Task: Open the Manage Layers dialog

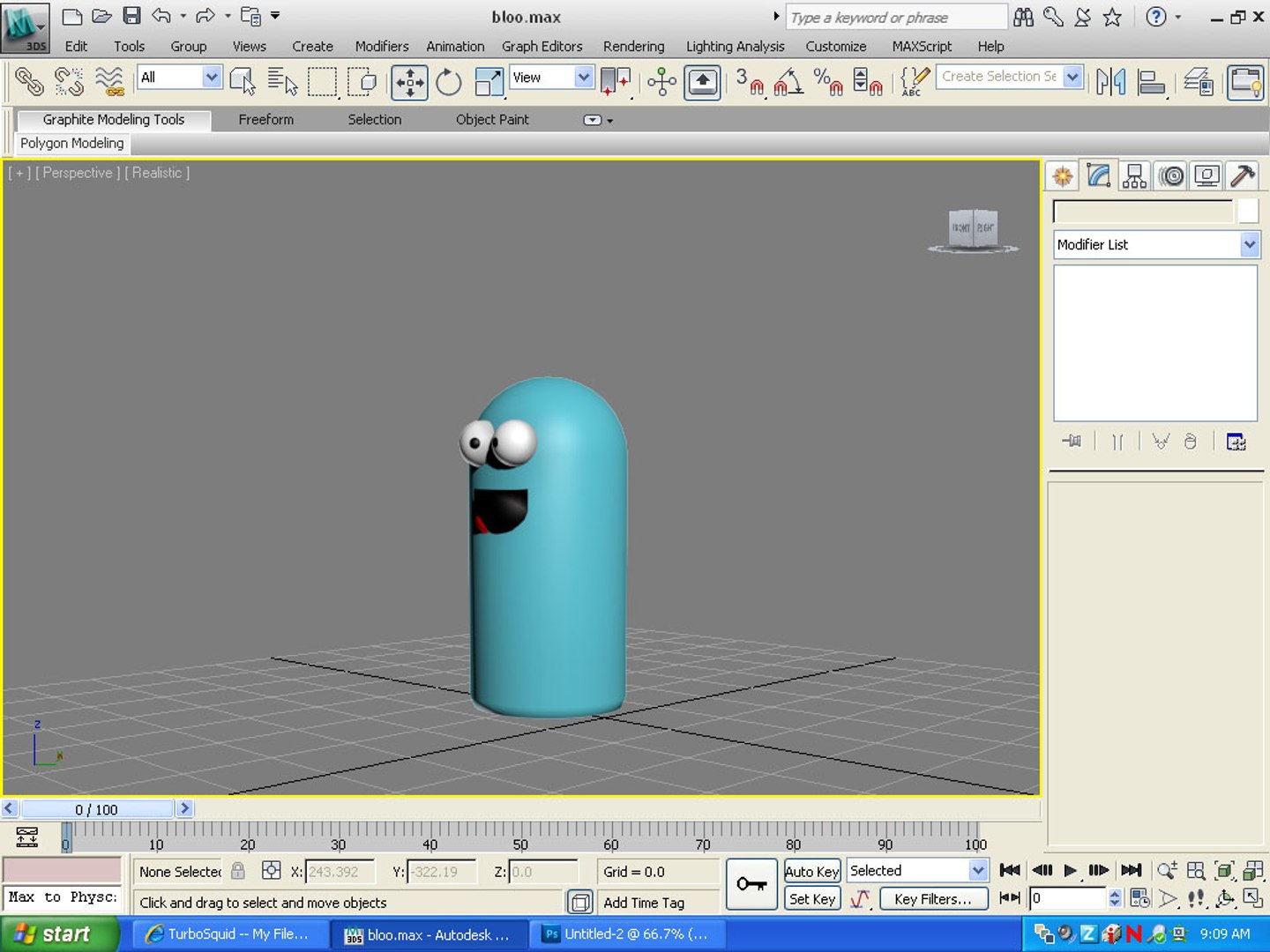Action: tap(1199, 82)
